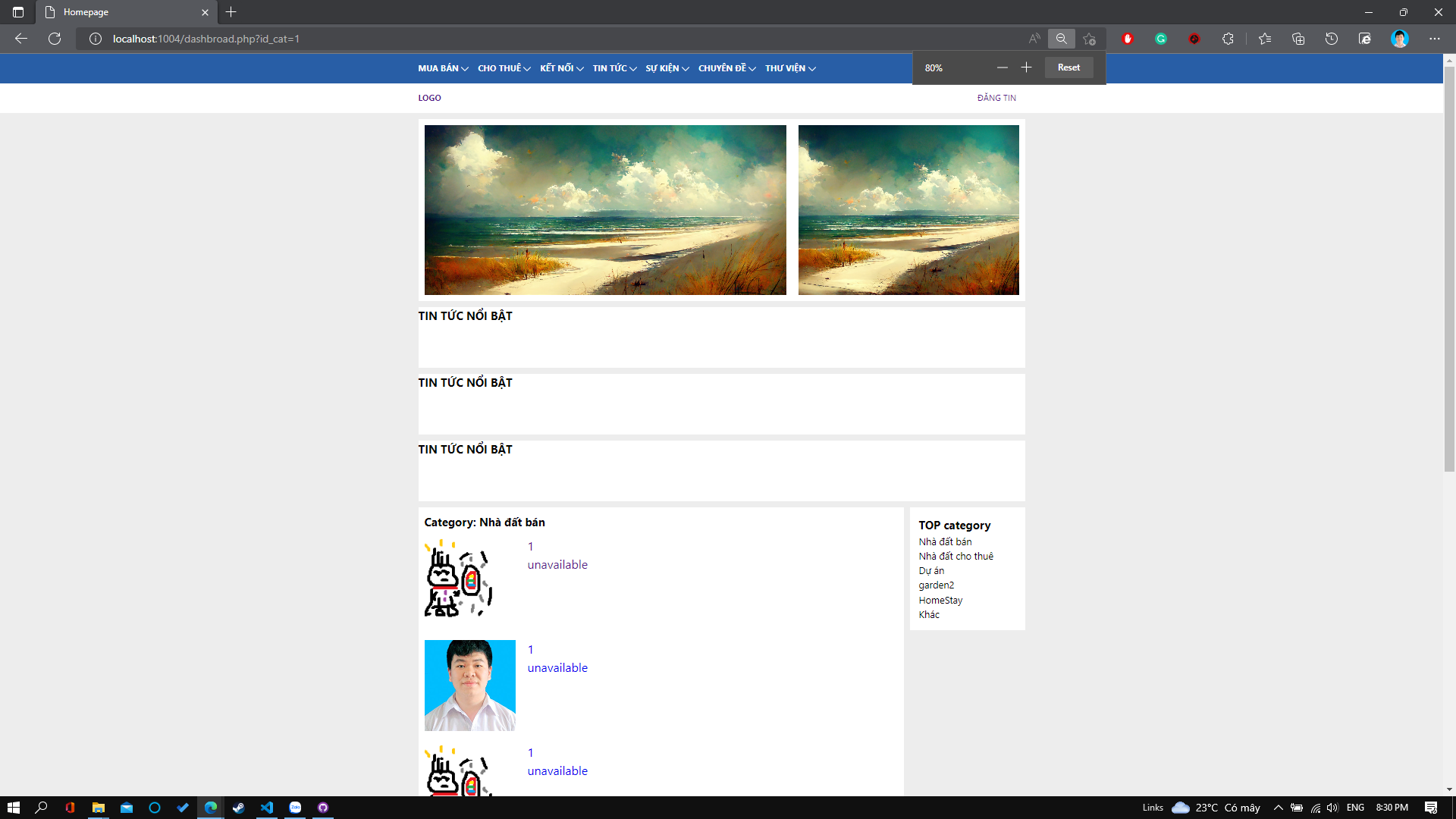Open the Grammarly extension
Image resolution: width=1456 pixels, height=819 pixels.
click(1161, 39)
